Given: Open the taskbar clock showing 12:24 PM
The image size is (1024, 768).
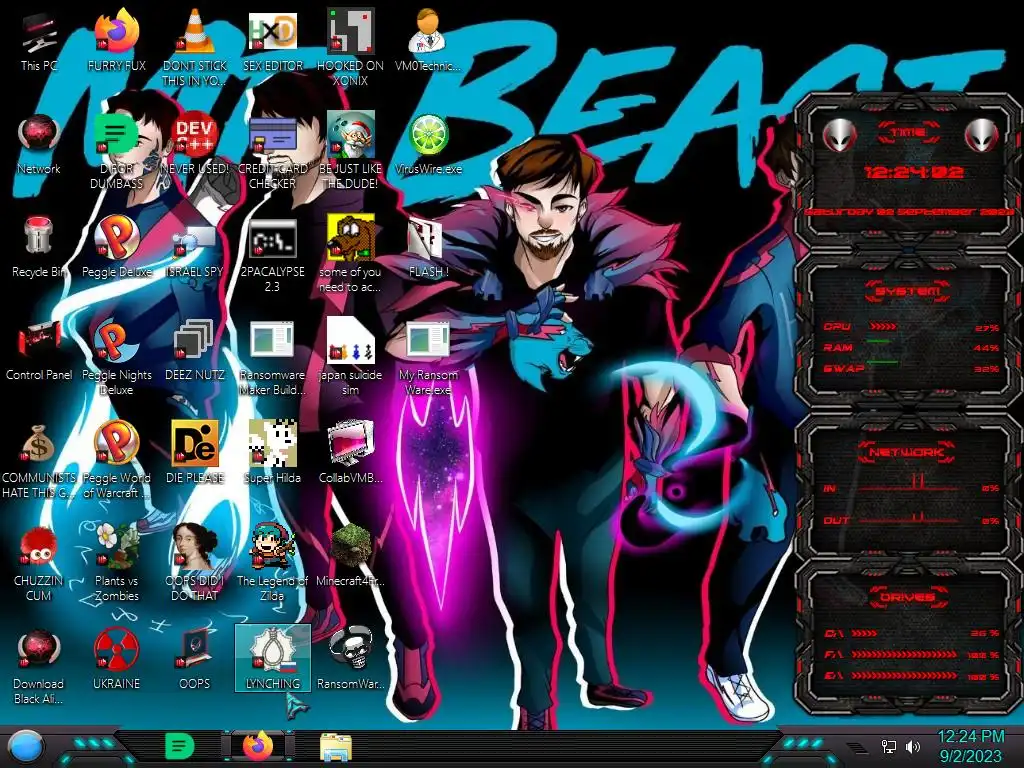Looking at the screenshot, I should tap(970, 746).
